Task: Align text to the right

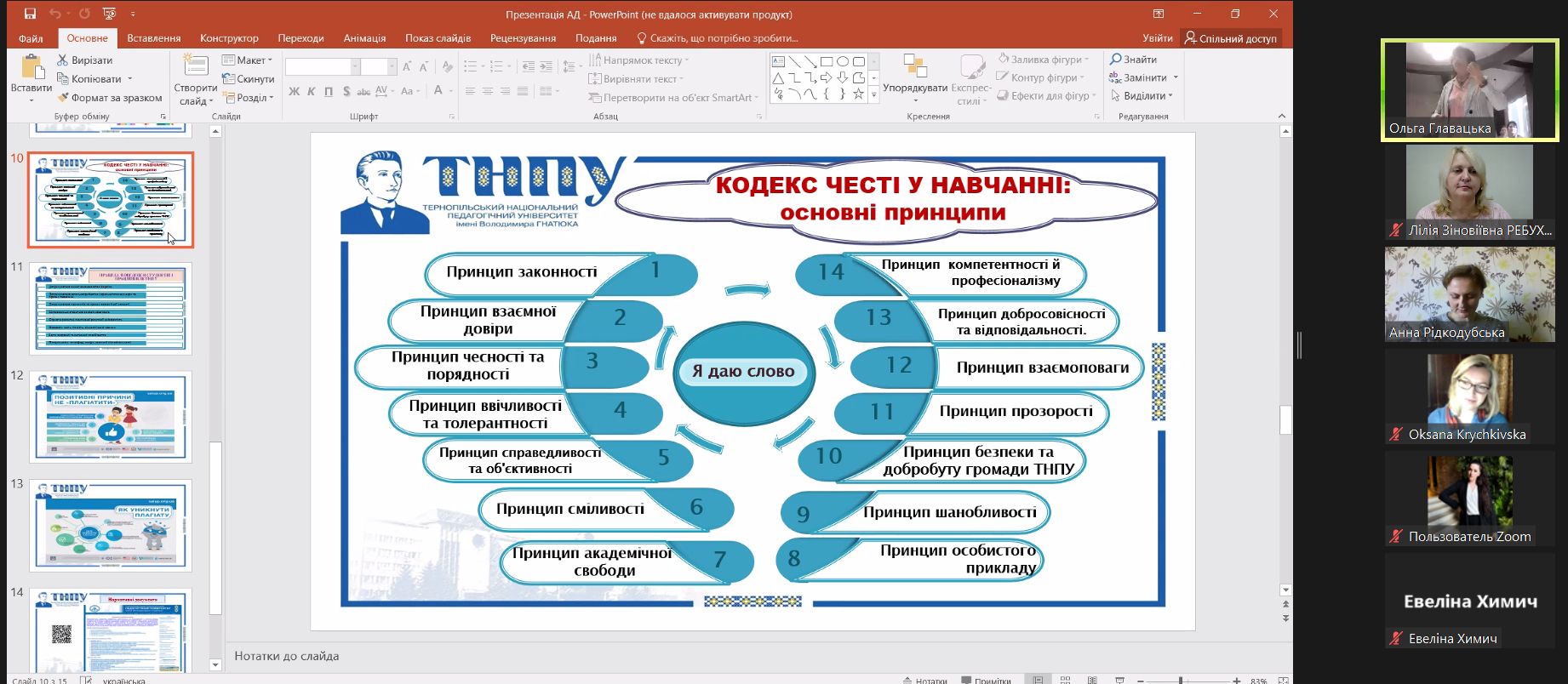Action: 506,91
